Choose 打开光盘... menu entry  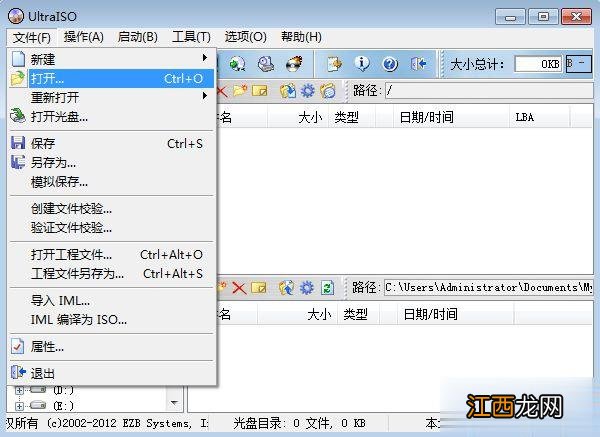click(112, 116)
